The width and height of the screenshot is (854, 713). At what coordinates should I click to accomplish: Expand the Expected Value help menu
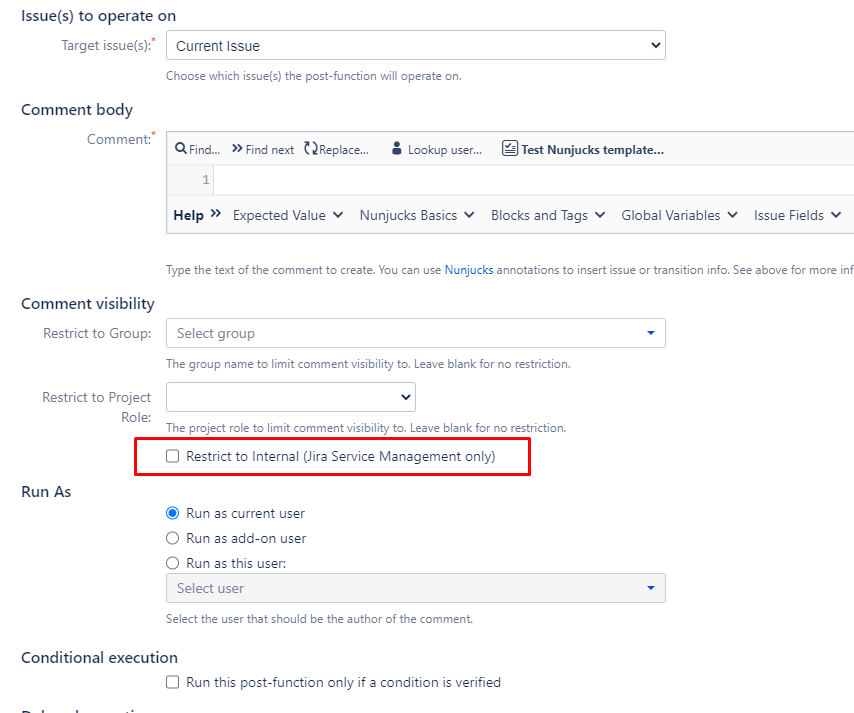click(x=288, y=215)
